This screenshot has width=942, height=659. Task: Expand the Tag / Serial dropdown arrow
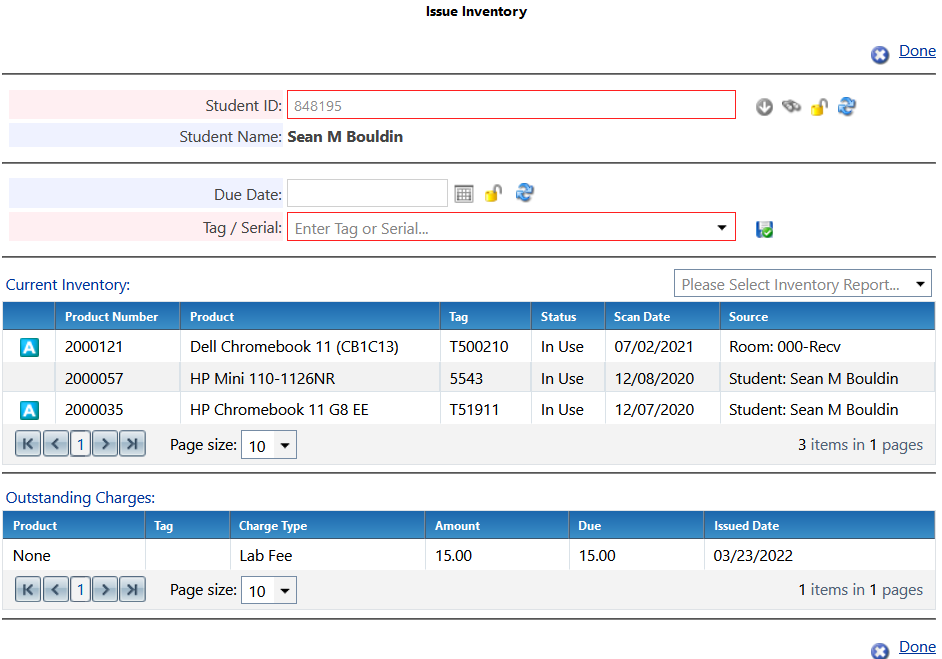point(722,228)
